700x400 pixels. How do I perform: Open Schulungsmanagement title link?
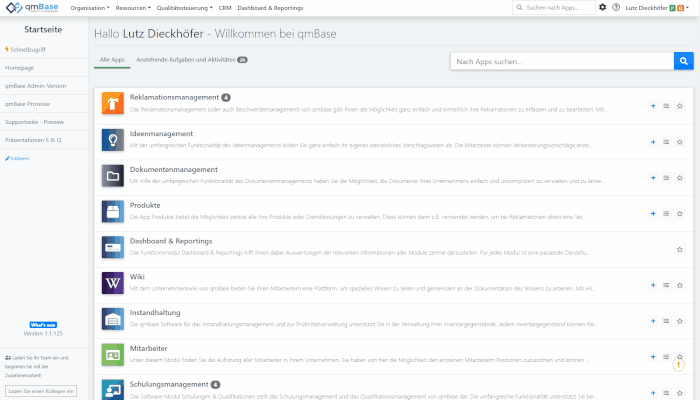[169, 384]
